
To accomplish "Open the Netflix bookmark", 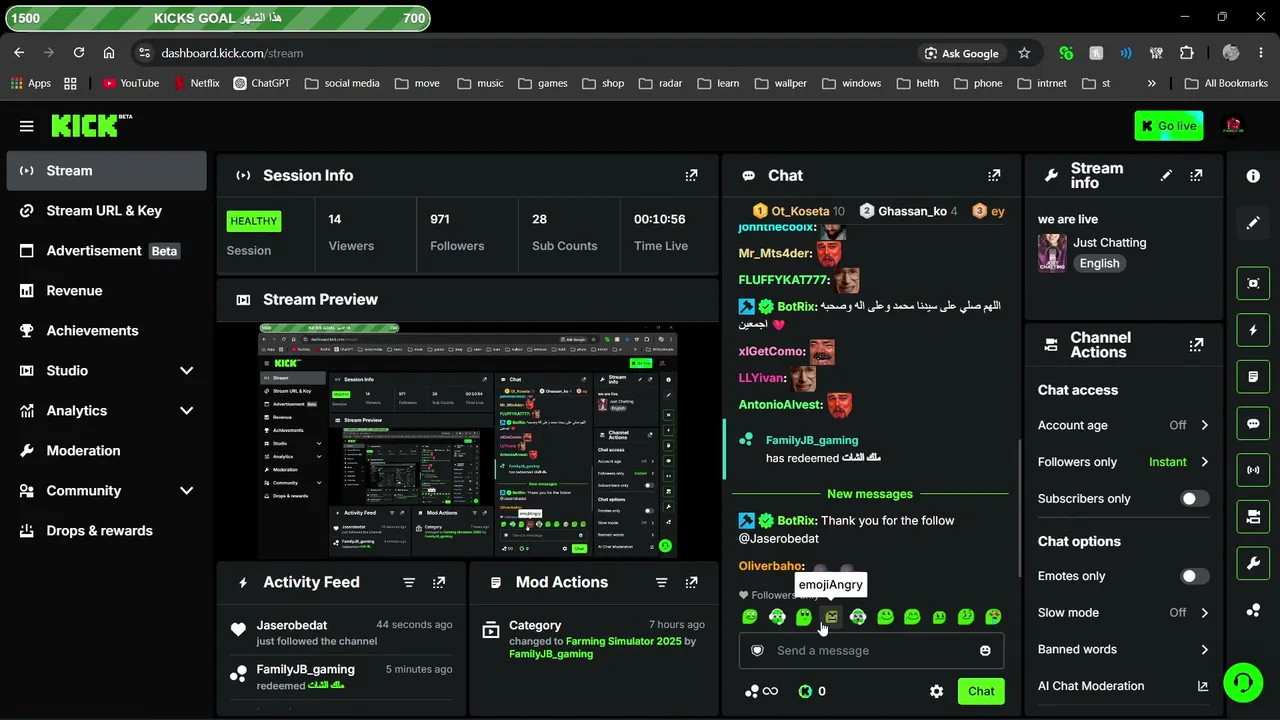I will click(x=197, y=83).
